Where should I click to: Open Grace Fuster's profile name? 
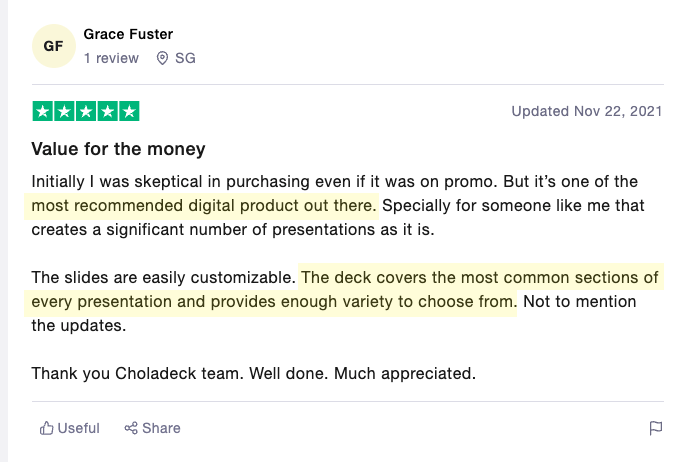coord(128,34)
